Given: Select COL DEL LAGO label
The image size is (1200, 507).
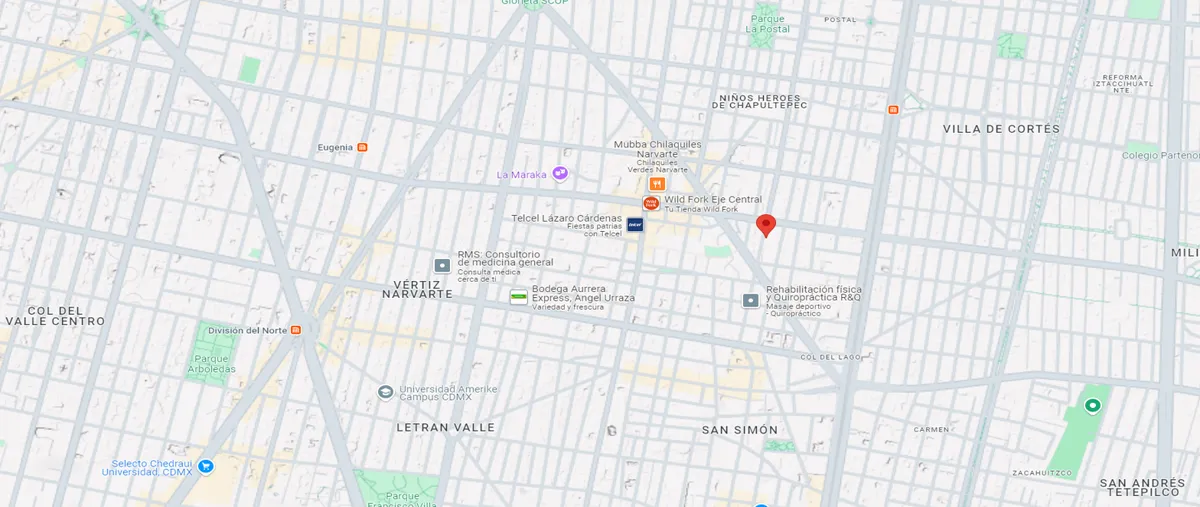Looking at the screenshot, I should 832,357.
